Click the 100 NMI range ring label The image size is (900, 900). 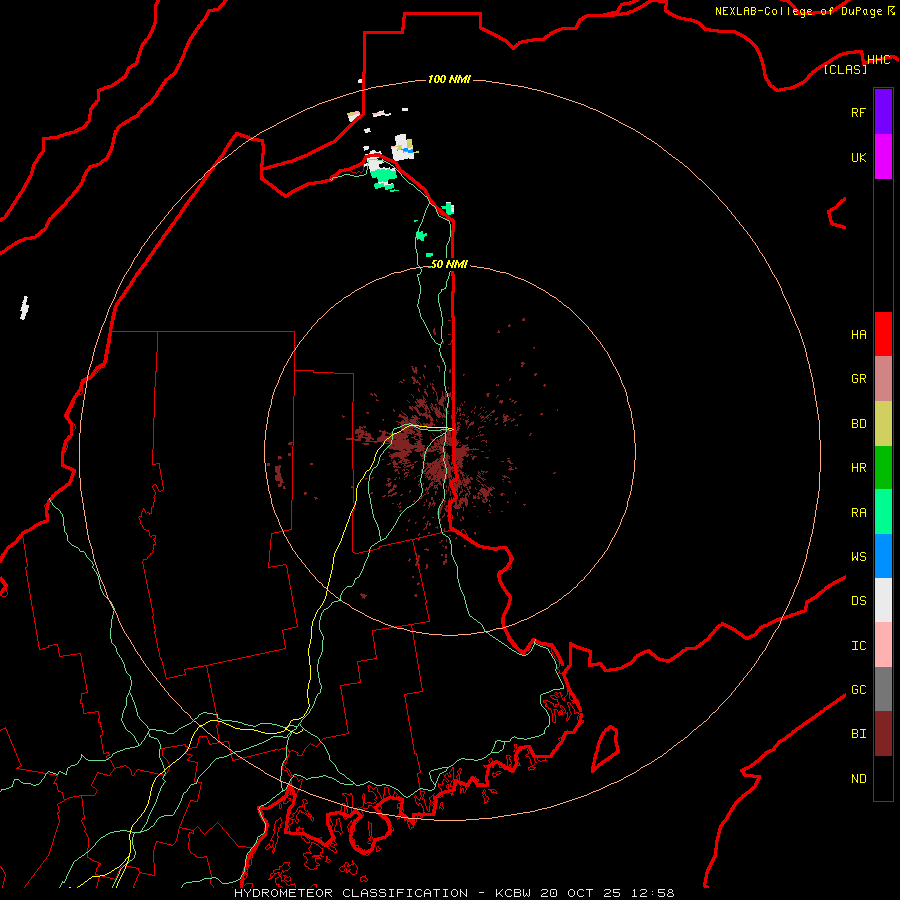(x=449, y=79)
